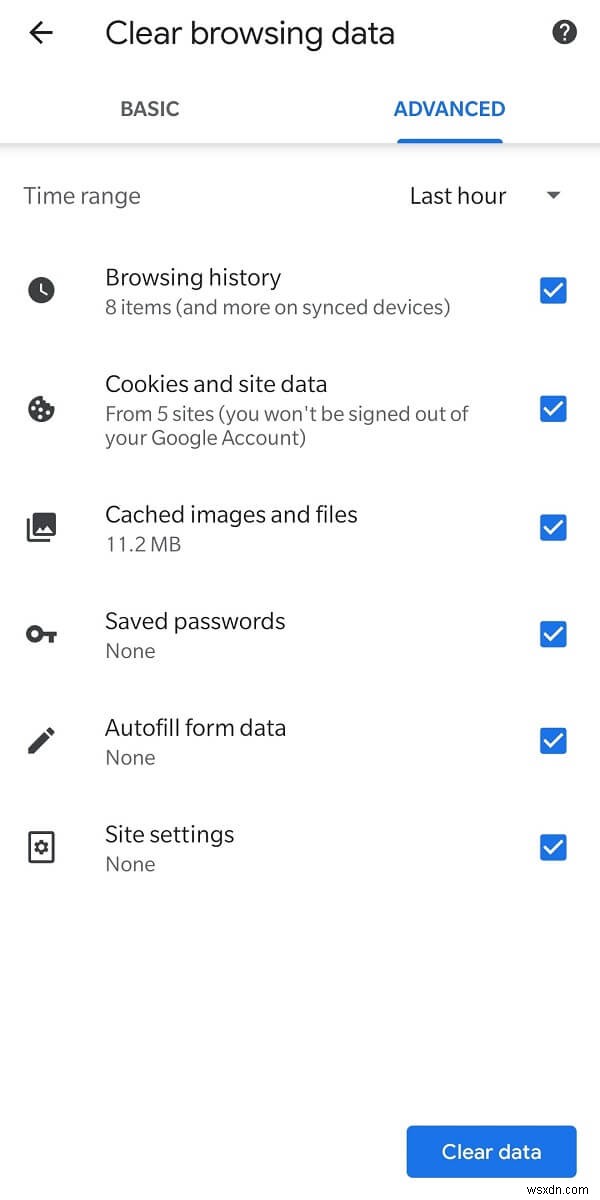
Task: Switch to the BASIC tab
Action: [150, 109]
